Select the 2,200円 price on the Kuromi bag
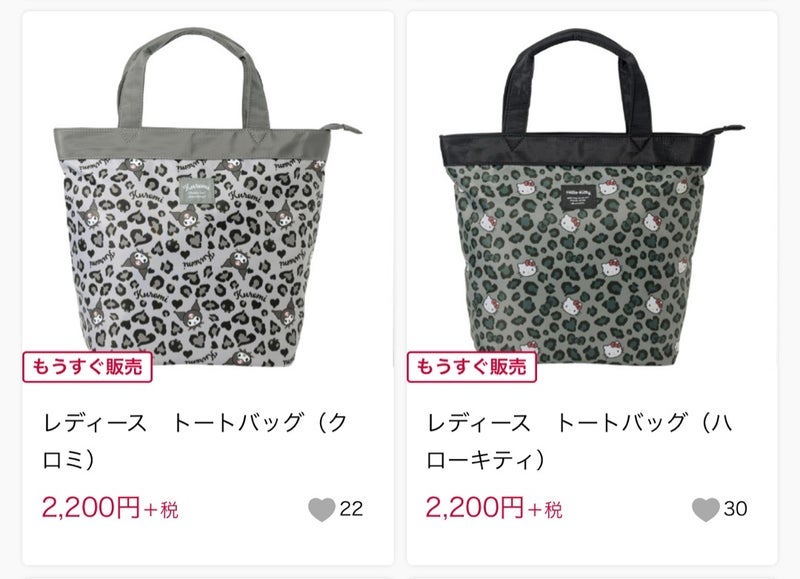 [x=91, y=508]
